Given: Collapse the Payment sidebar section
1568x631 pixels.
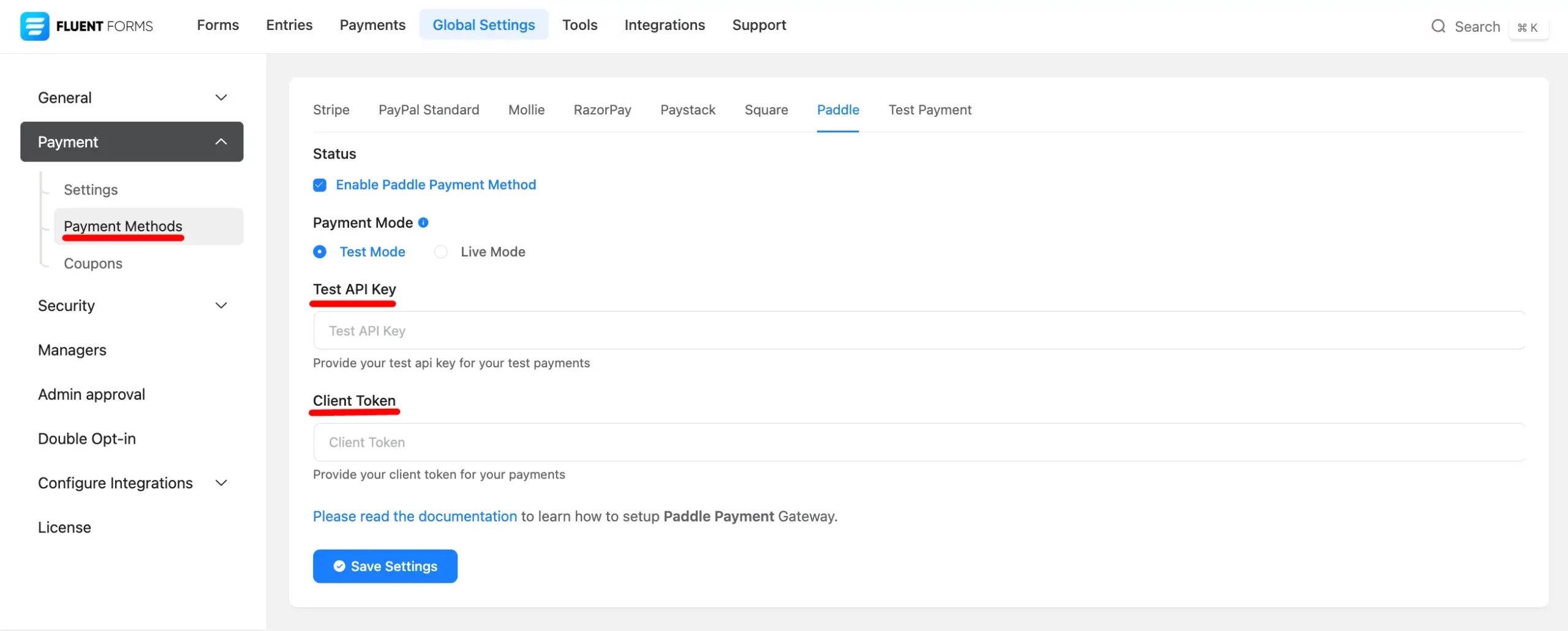Looking at the screenshot, I should point(221,142).
